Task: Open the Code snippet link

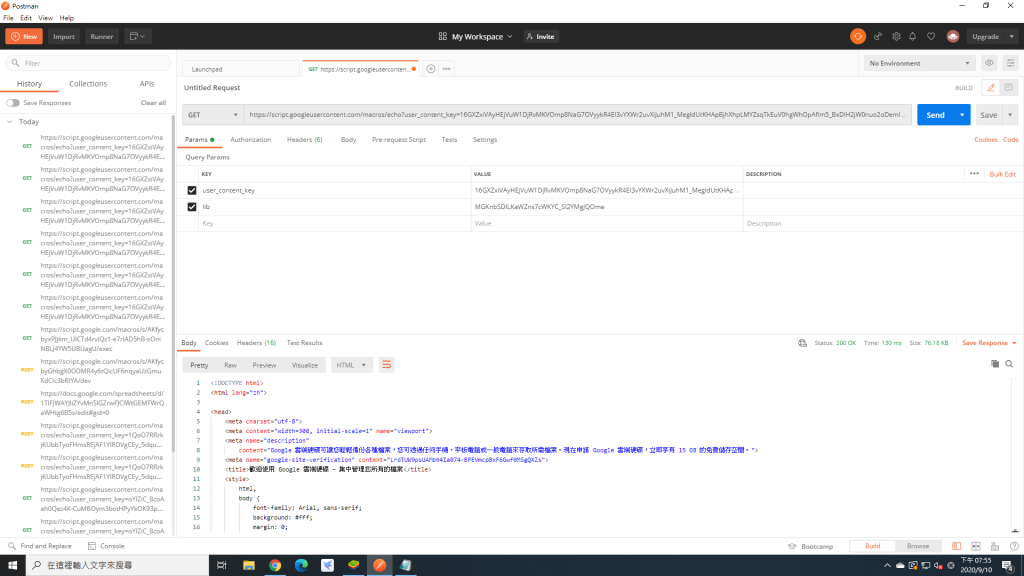Action: point(1010,140)
